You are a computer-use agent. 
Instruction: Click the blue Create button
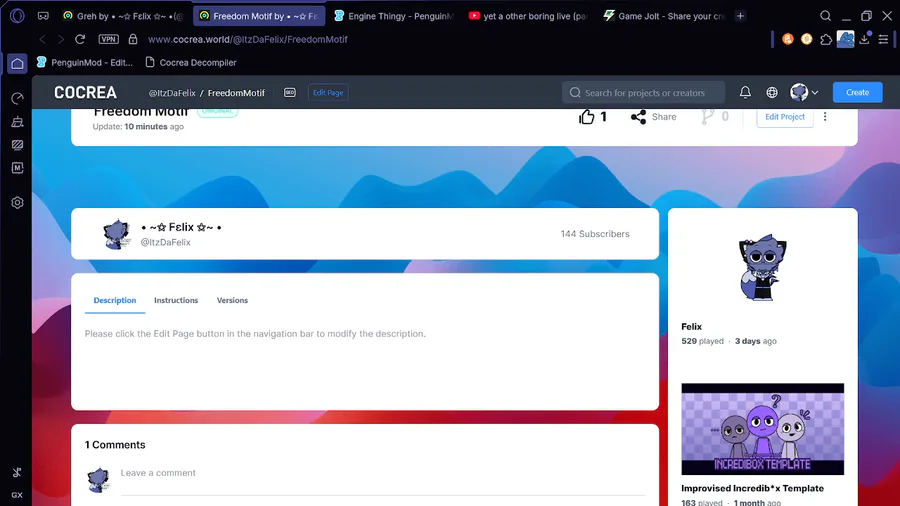857,92
